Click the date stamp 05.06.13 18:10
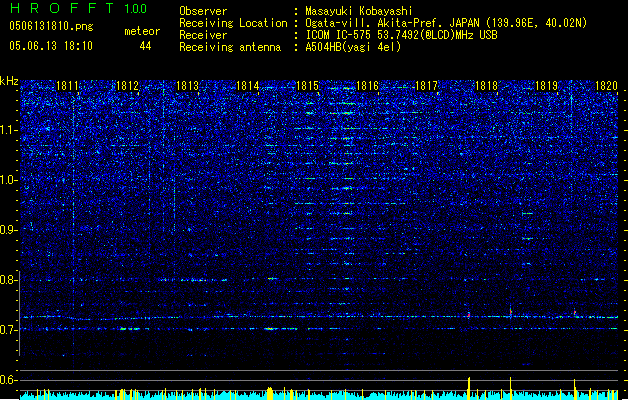 pos(51,46)
